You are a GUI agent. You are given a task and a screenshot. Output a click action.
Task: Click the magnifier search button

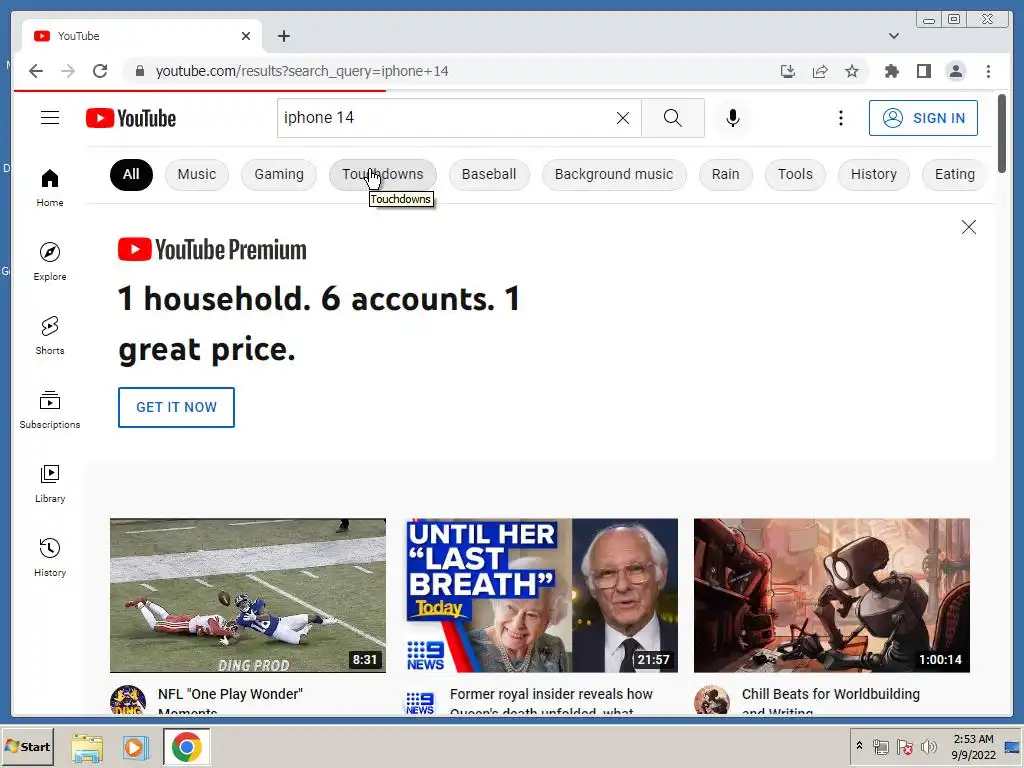(673, 118)
